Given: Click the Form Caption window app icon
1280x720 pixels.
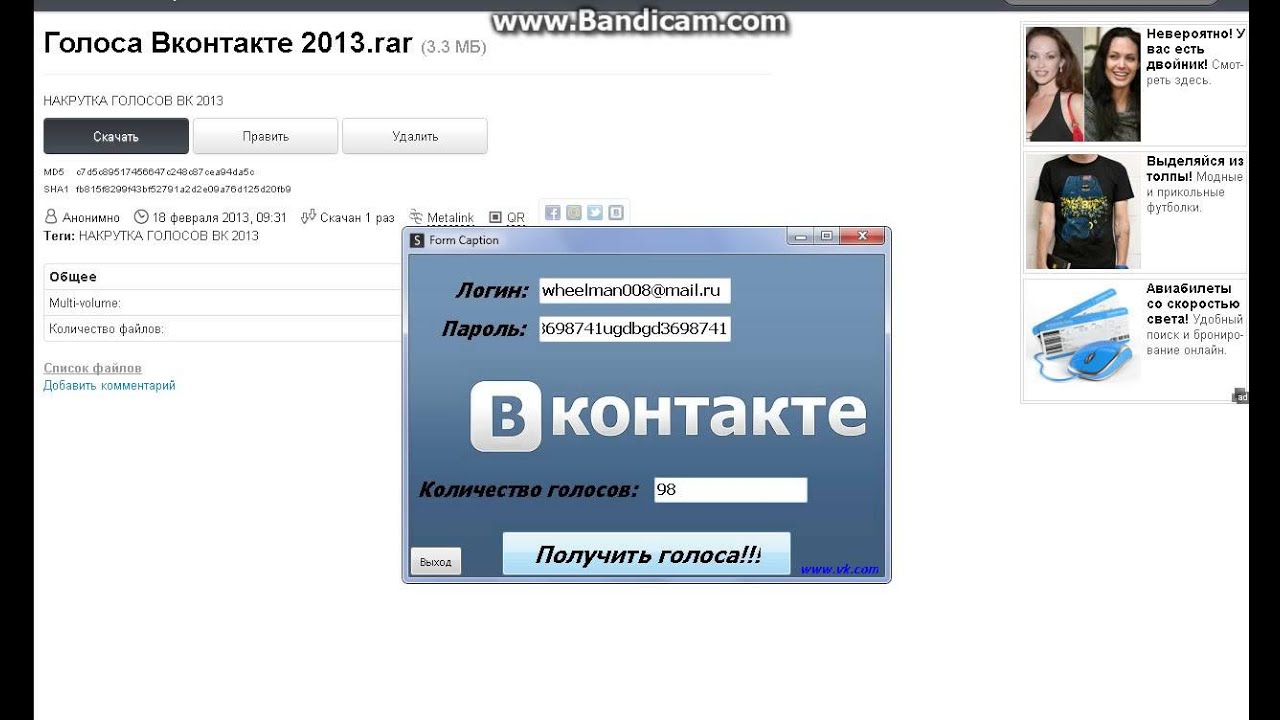Looking at the screenshot, I should [x=417, y=240].
